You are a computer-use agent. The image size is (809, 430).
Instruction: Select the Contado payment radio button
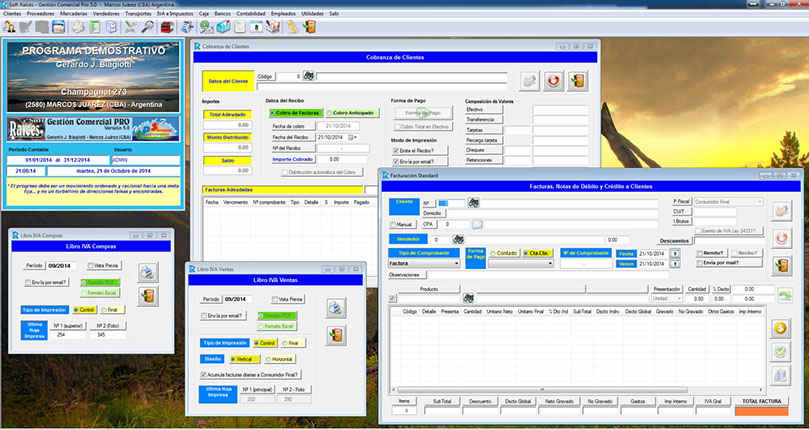(493, 254)
